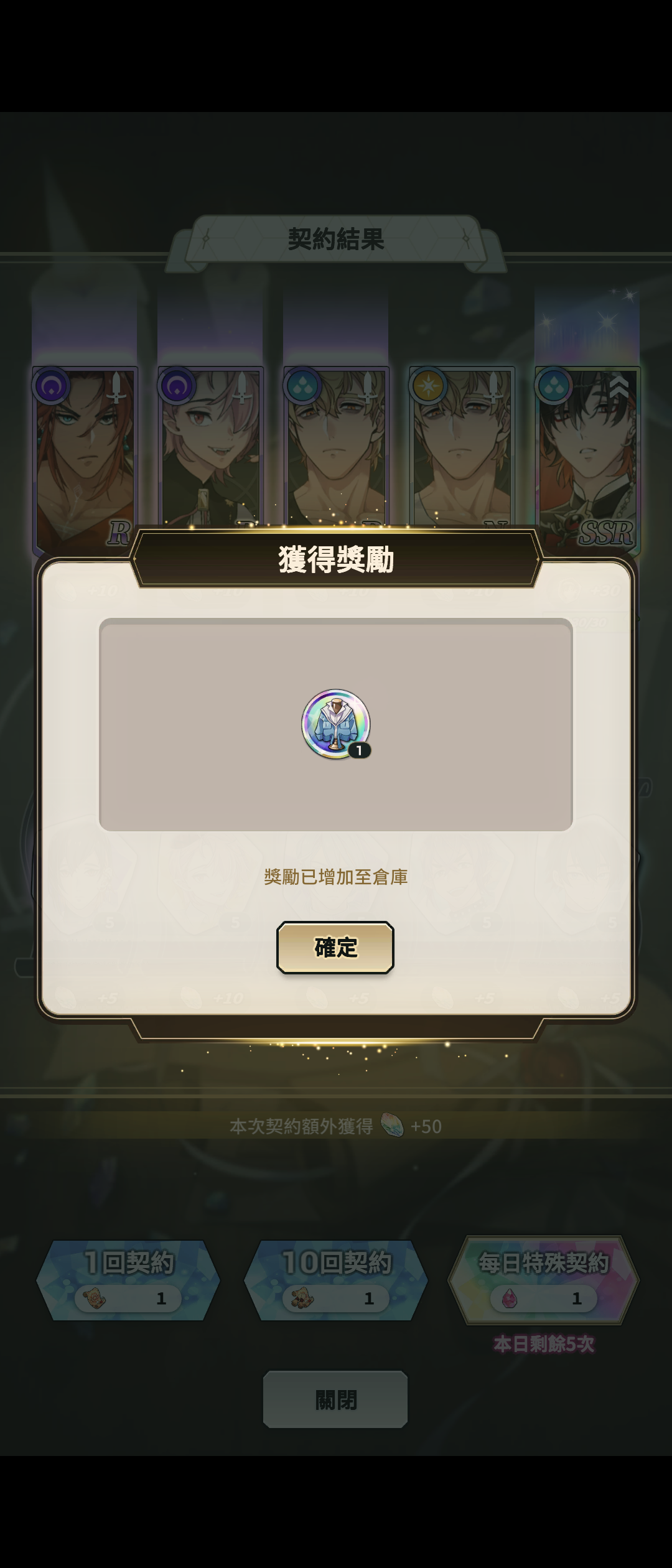
Task: Tap the scroll ticket icon in 1回契約
Action: click(x=95, y=1298)
